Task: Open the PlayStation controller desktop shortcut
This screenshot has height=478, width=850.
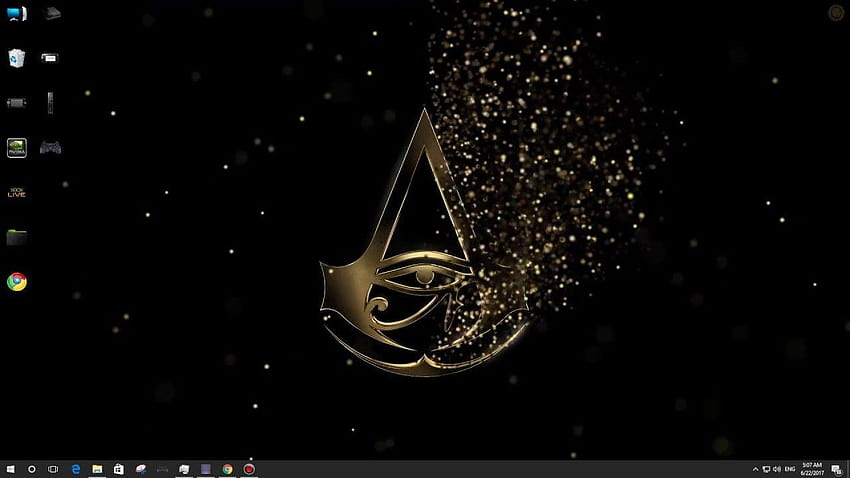Action: [50, 147]
